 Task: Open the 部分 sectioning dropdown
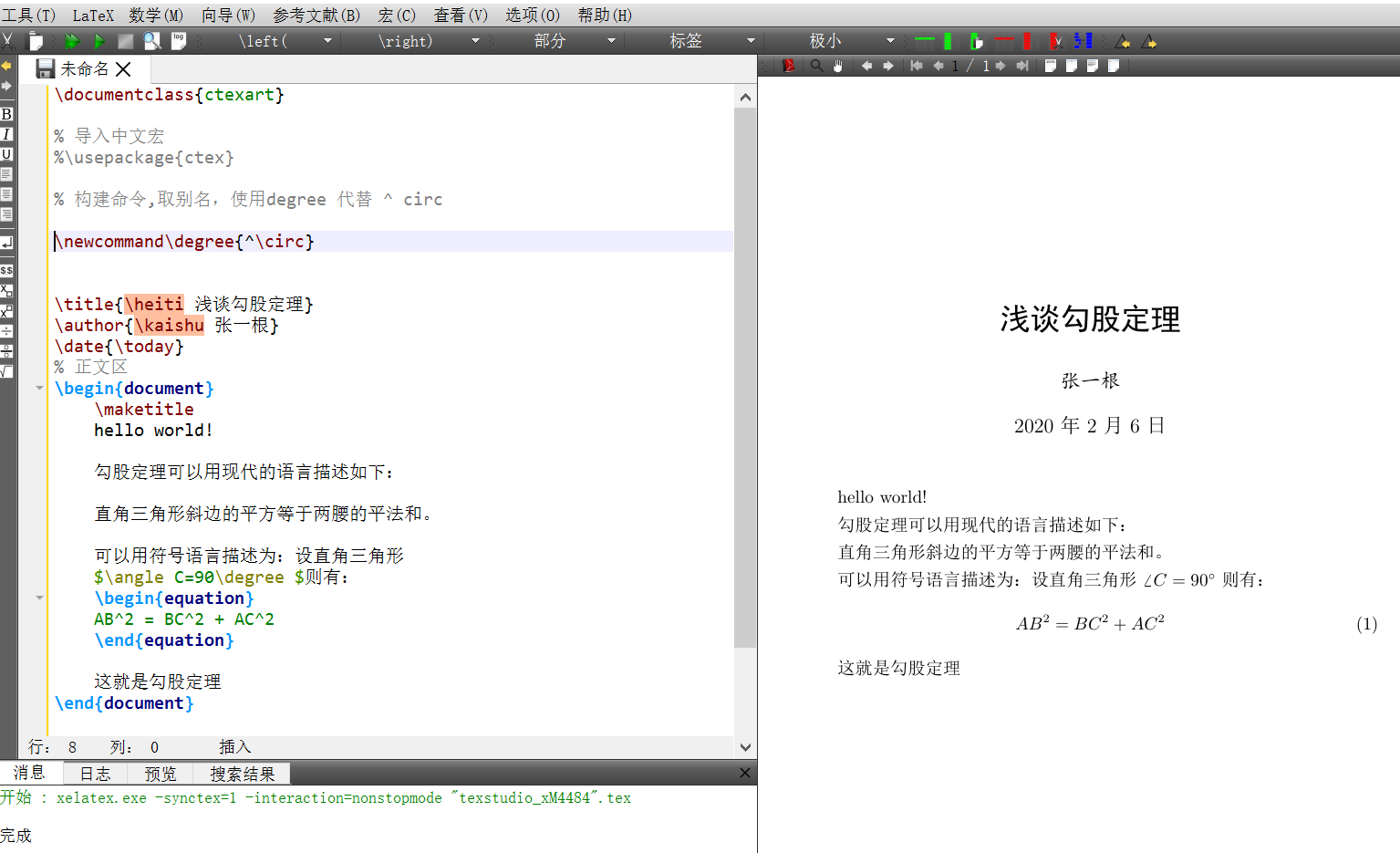click(x=613, y=40)
